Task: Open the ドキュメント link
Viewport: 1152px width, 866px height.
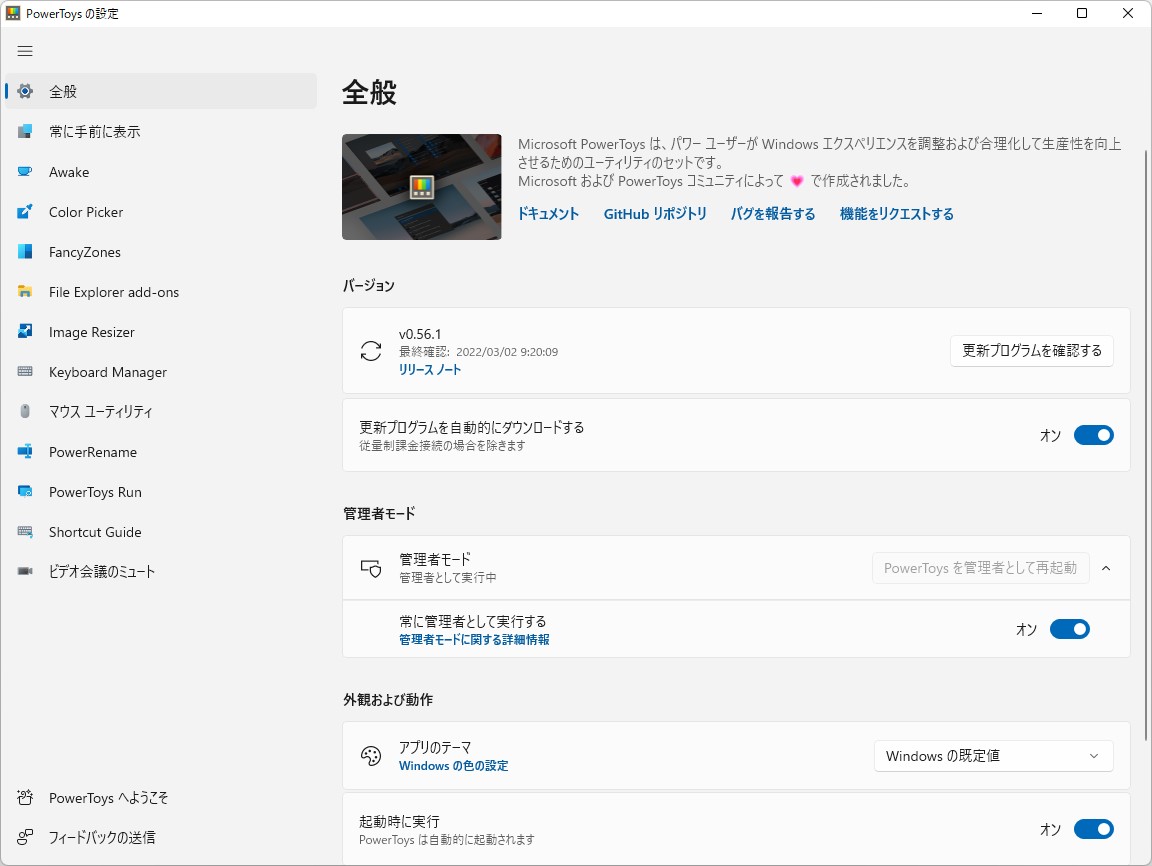Action: pyautogui.click(x=548, y=214)
